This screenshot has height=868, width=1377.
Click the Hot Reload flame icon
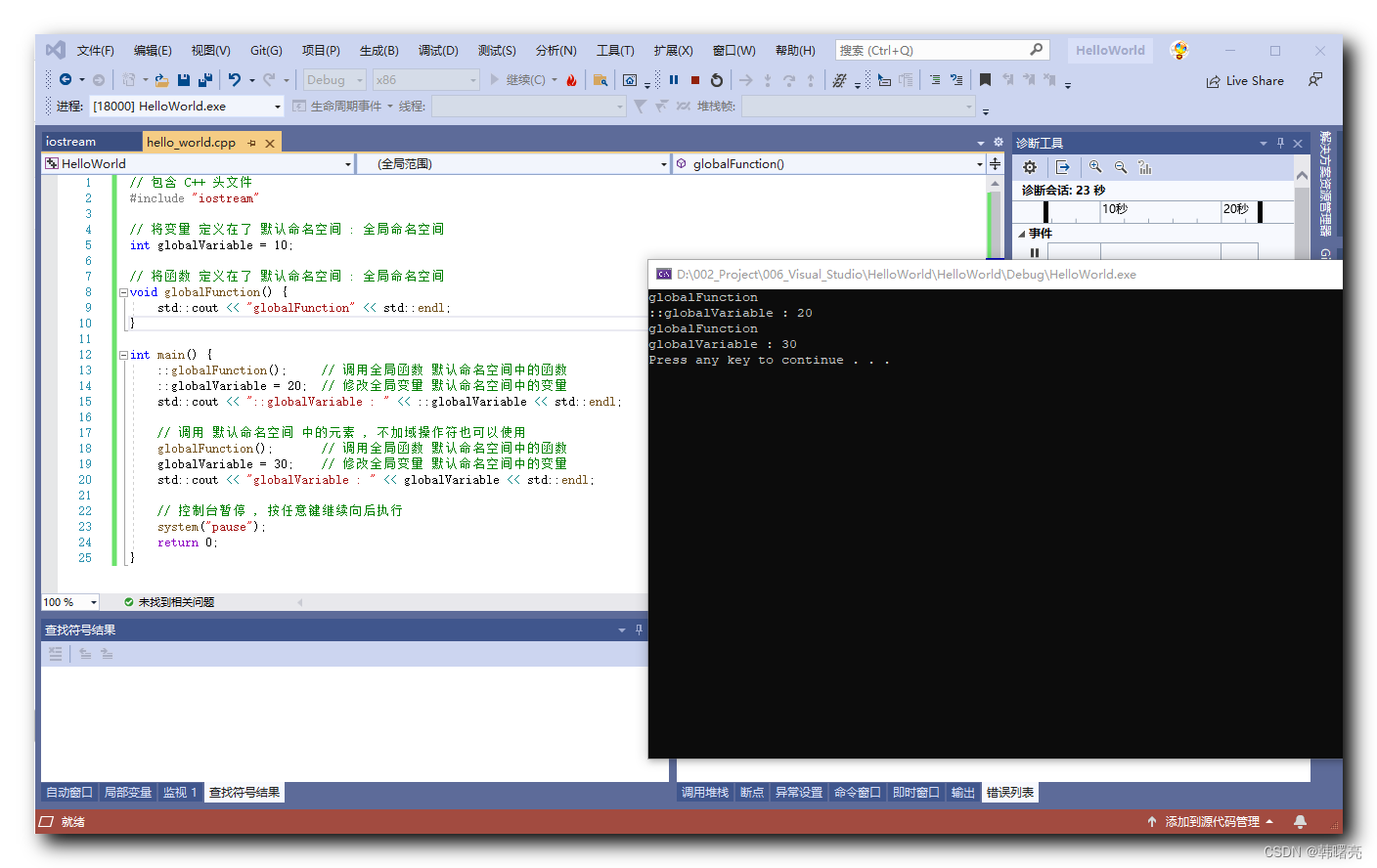[x=572, y=80]
